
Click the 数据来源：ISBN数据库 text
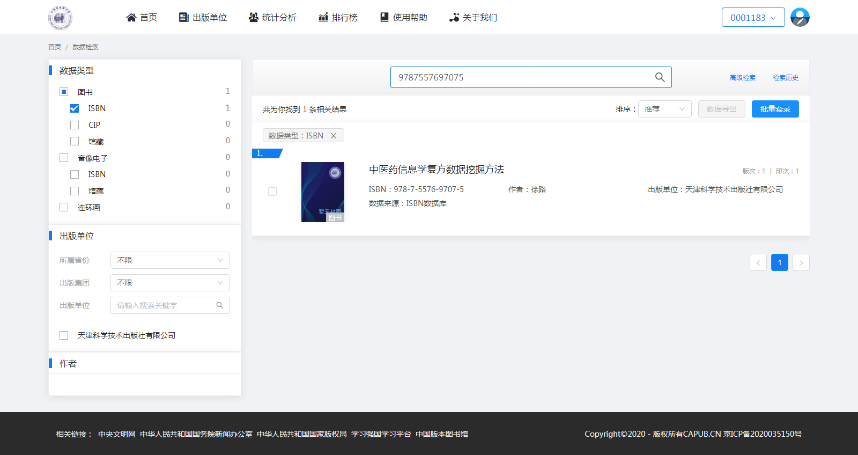coord(408,203)
